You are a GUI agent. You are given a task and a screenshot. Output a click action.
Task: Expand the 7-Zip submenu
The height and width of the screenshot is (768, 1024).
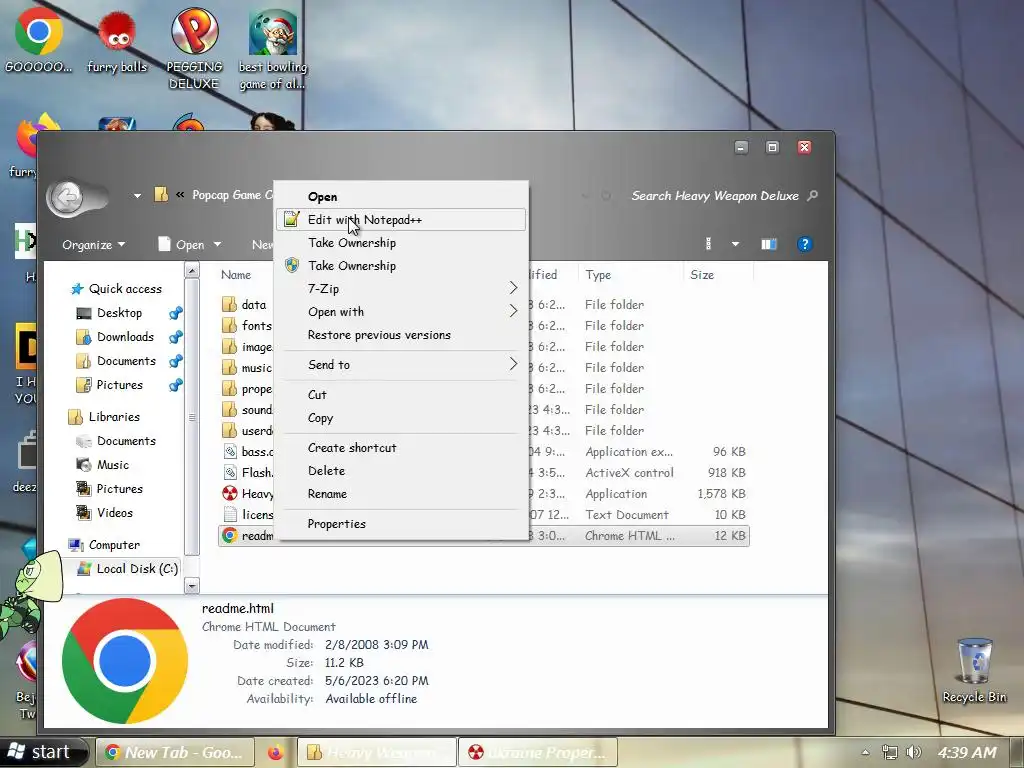[401, 289]
